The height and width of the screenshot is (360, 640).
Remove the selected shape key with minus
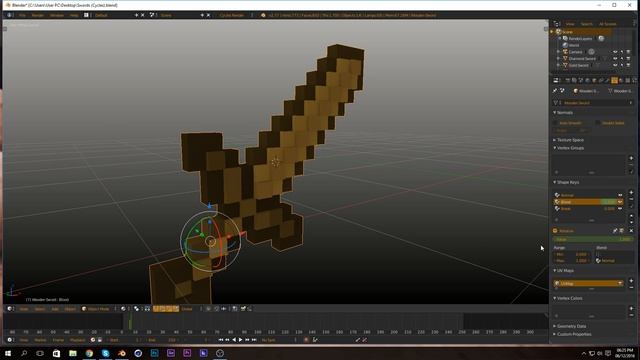point(631,199)
